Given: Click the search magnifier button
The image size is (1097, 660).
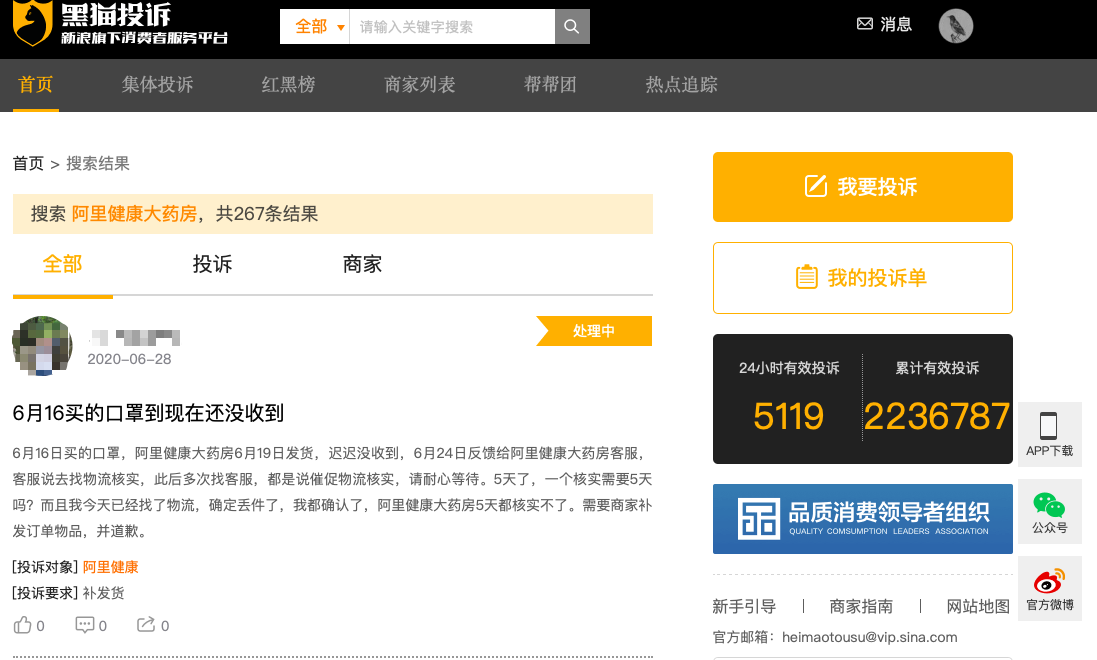Looking at the screenshot, I should click(572, 27).
